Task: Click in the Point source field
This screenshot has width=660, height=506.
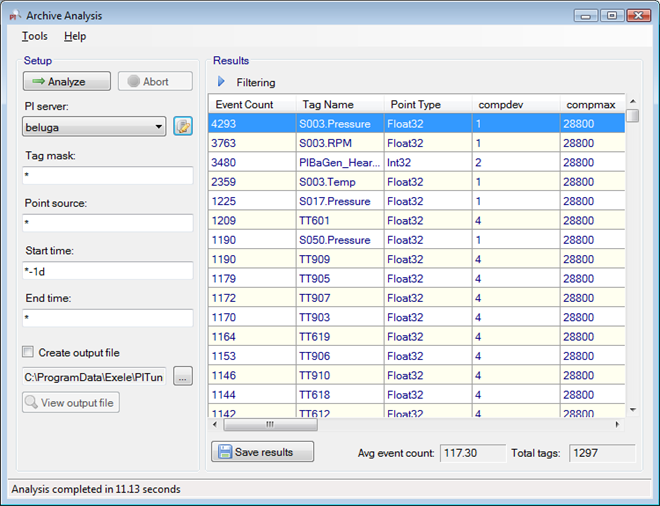Action: click(107, 222)
